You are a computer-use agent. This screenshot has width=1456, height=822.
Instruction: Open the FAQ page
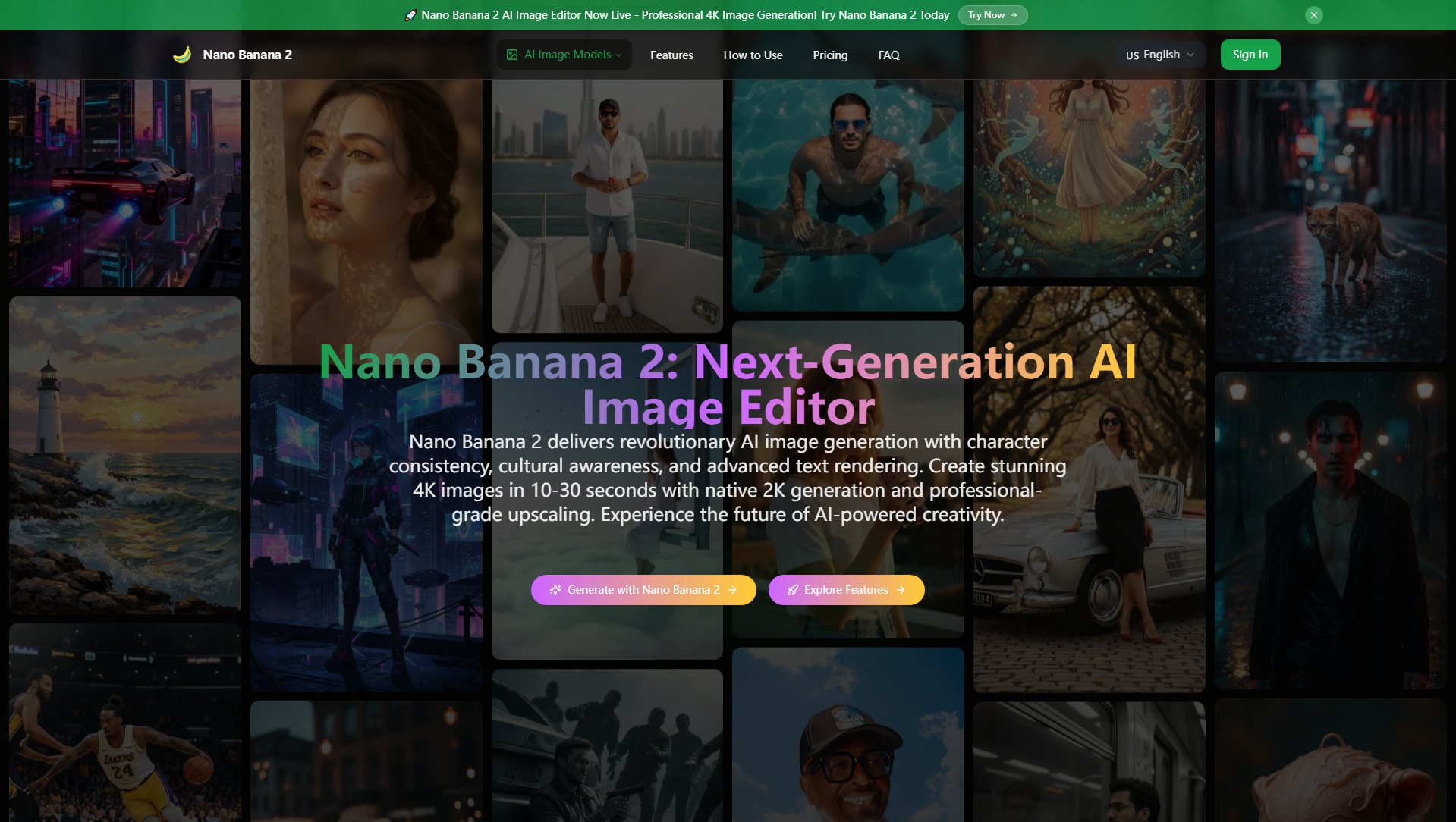888,55
